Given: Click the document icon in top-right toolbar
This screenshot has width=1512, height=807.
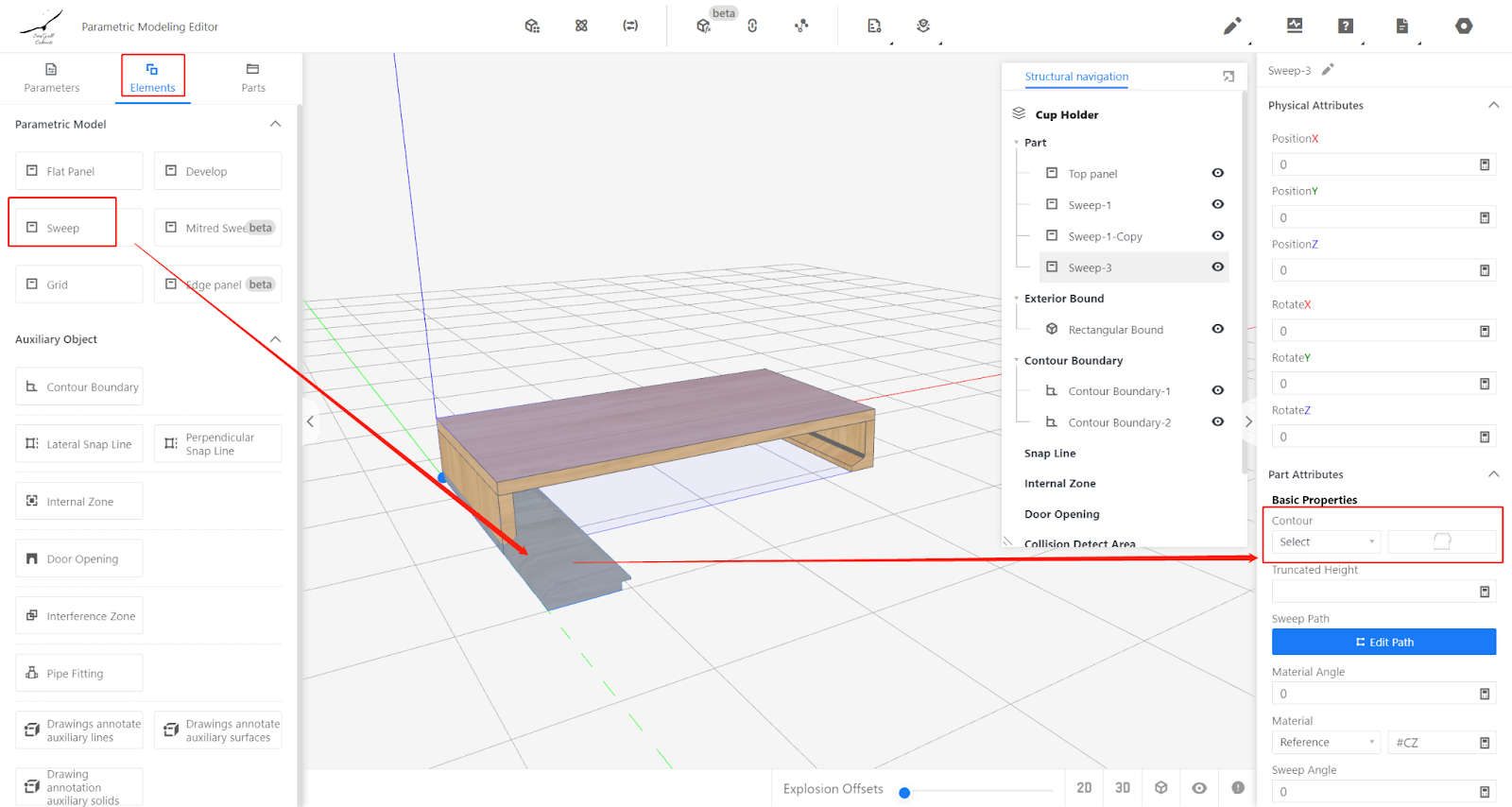Looking at the screenshot, I should pyautogui.click(x=1402, y=26).
